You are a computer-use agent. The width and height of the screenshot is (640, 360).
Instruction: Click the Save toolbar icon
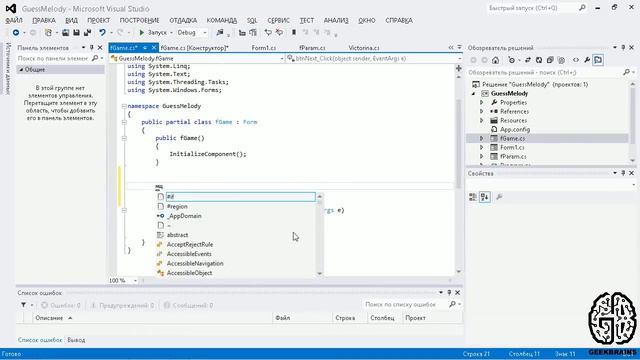click(x=76, y=33)
